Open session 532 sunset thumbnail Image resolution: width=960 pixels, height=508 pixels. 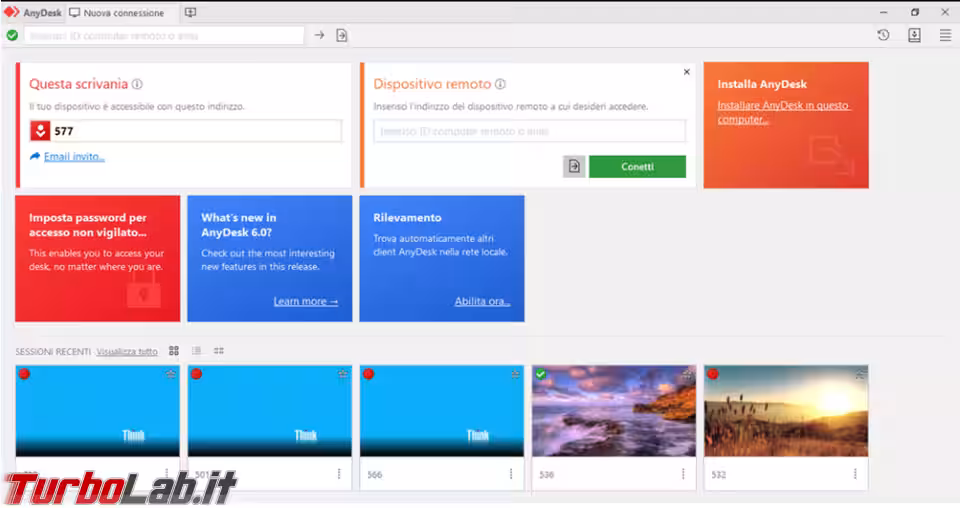point(786,411)
